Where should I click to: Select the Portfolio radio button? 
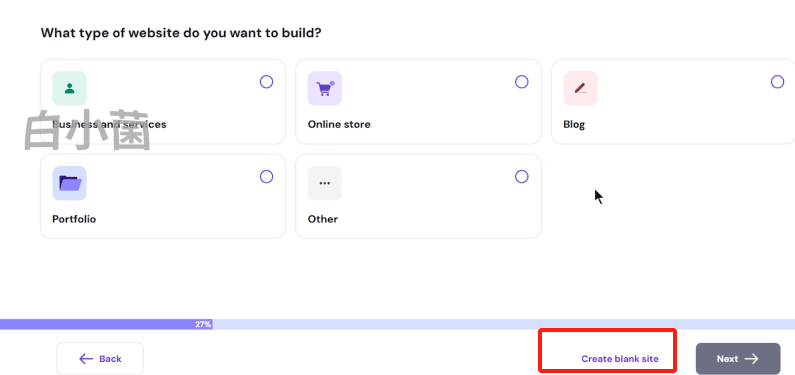coord(267,176)
